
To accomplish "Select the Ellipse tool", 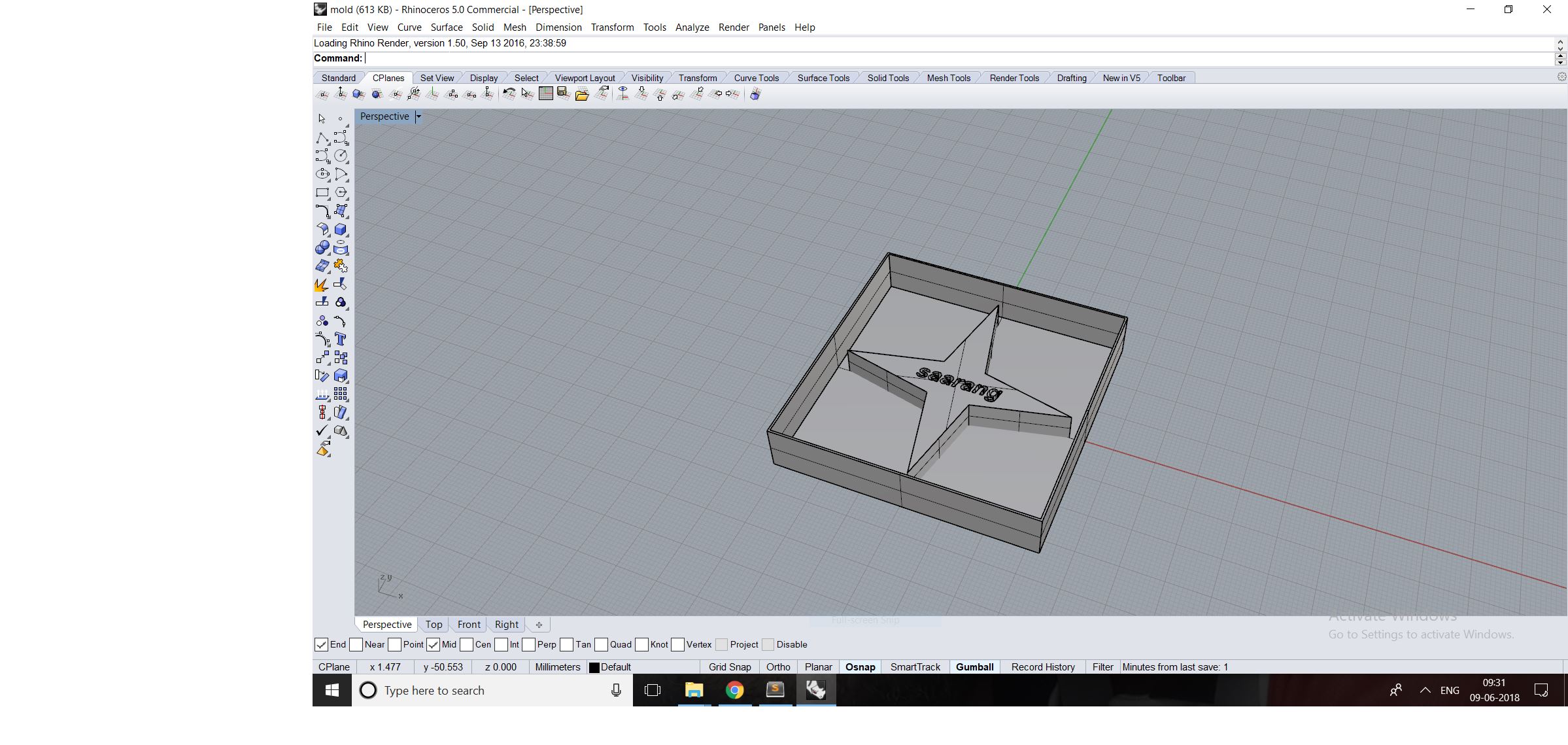I will click(x=322, y=174).
